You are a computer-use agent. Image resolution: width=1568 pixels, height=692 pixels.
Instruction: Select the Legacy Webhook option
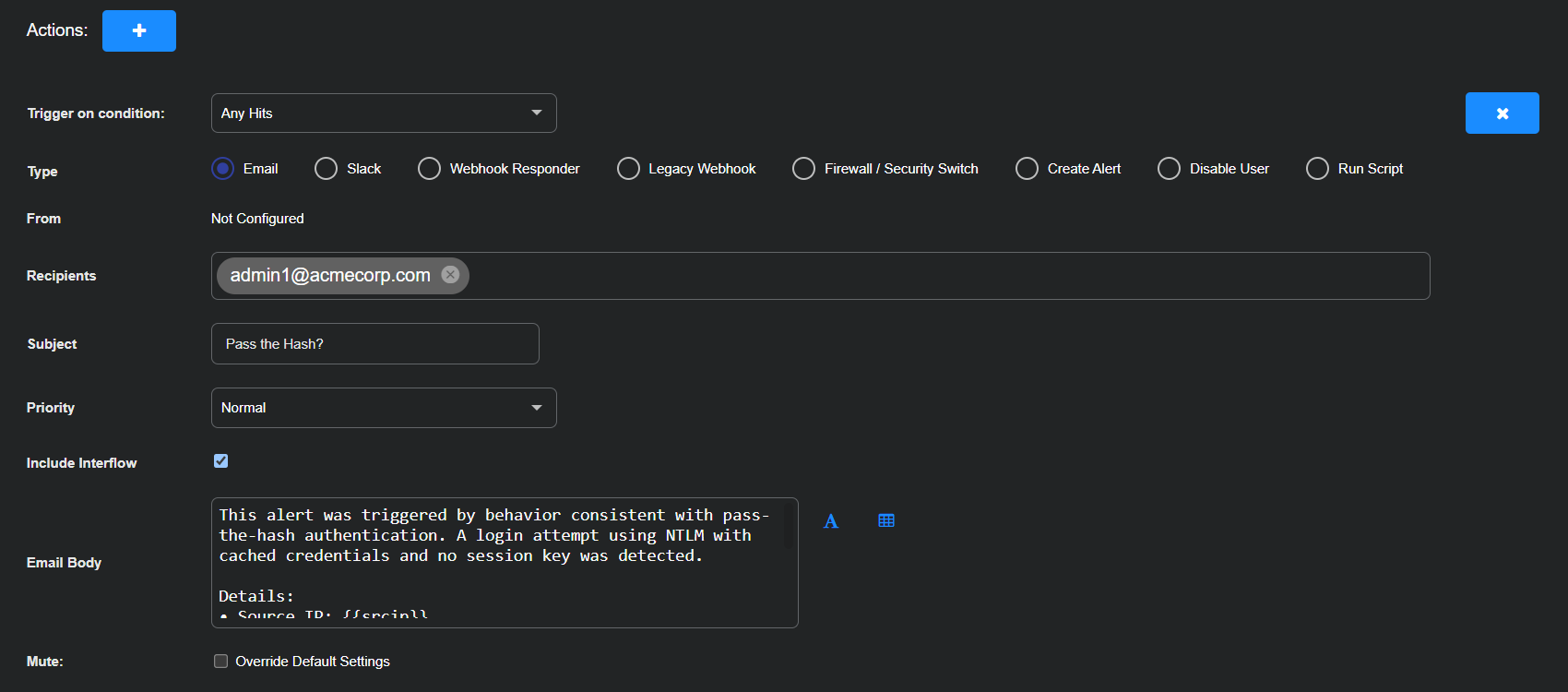tap(628, 169)
